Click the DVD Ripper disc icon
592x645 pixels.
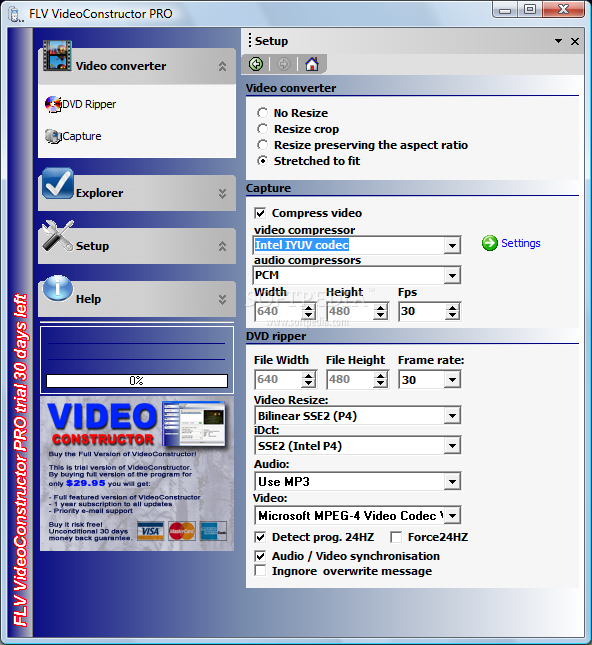coord(53,104)
